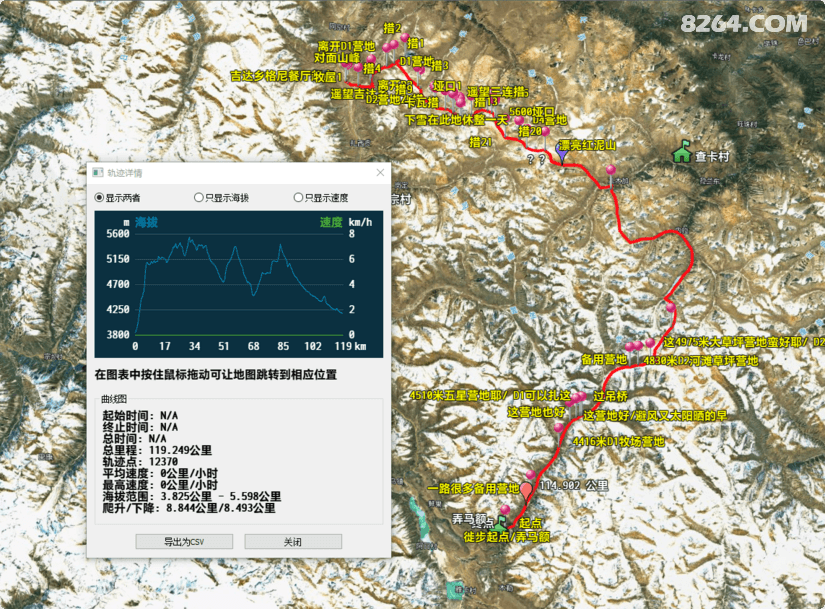Click the pink pin on route near river bend
This screenshot has width=825, height=609.
pyautogui.click(x=670, y=307)
